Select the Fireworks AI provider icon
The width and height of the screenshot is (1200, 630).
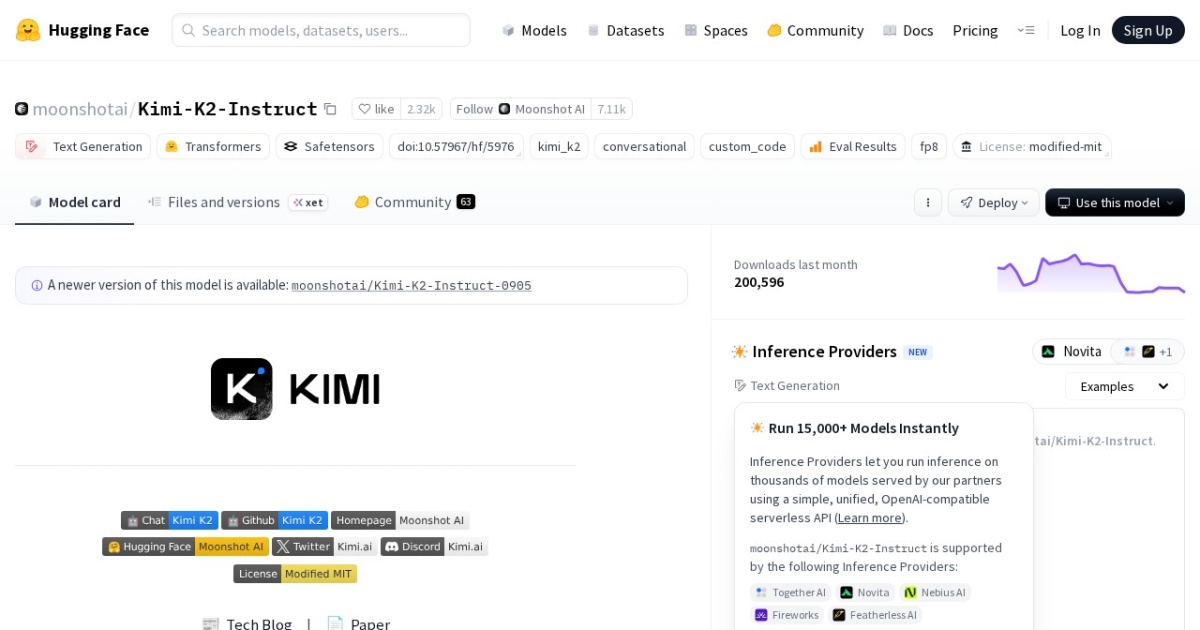click(x=762, y=615)
